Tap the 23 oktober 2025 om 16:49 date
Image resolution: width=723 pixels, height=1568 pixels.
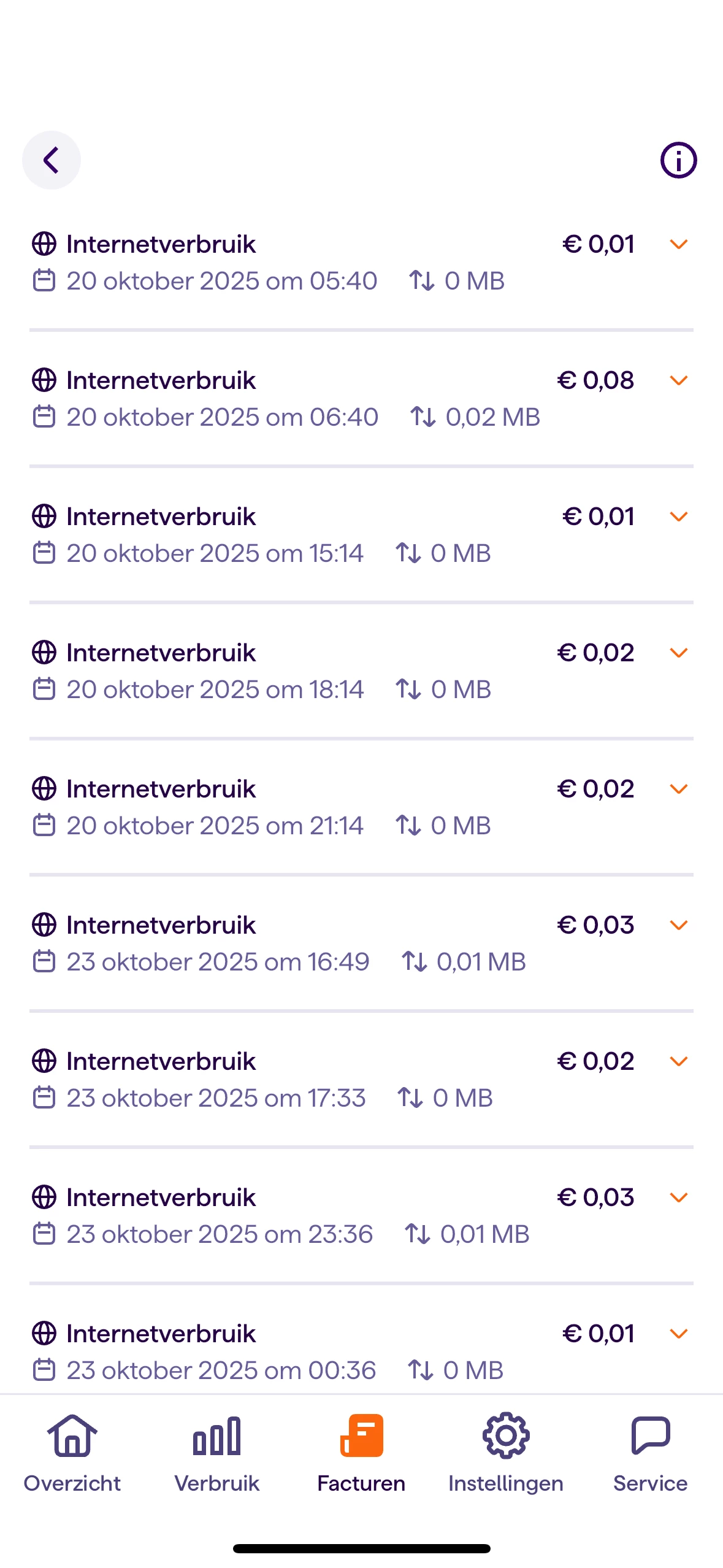click(x=218, y=962)
